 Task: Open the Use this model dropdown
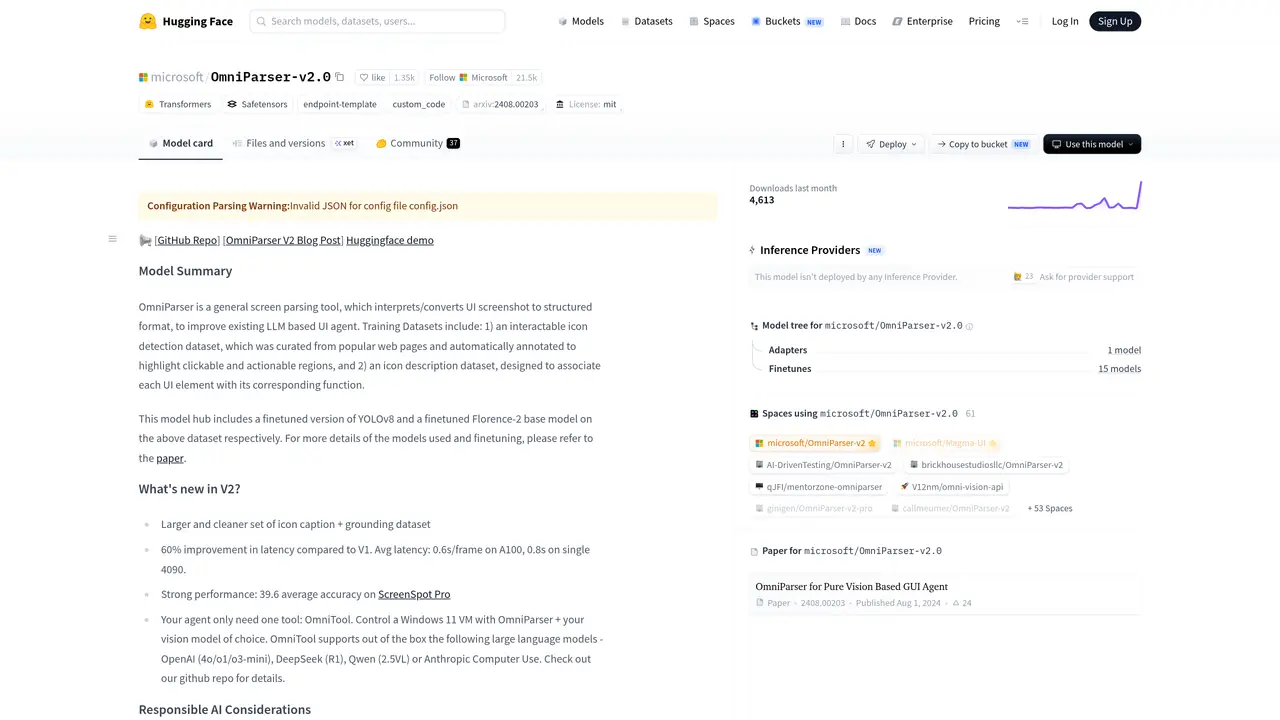click(1092, 144)
